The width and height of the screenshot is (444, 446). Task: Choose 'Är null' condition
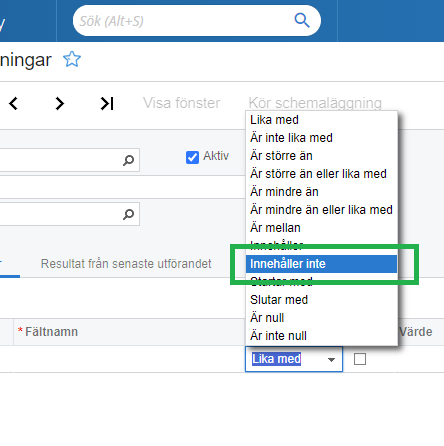(322, 318)
